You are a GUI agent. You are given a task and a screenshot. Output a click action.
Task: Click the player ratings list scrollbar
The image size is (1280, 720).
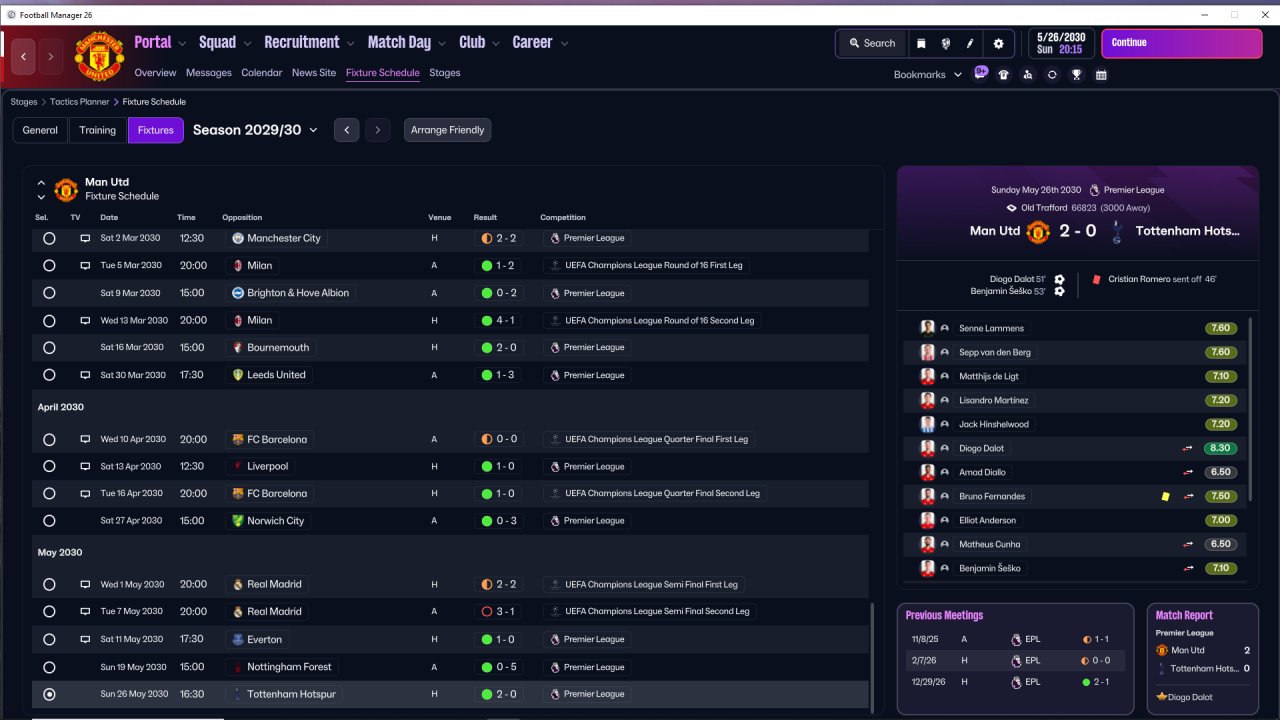[x=1250, y=408]
